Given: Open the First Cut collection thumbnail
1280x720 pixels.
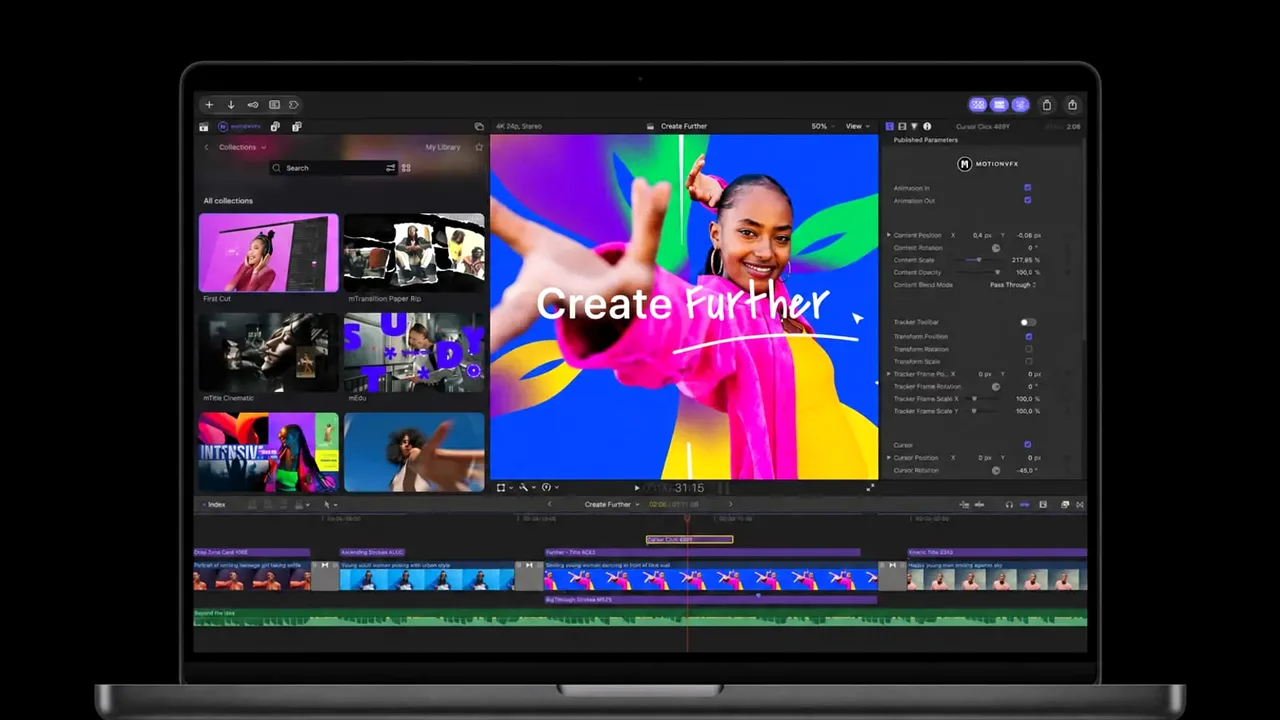Looking at the screenshot, I should (268, 253).
